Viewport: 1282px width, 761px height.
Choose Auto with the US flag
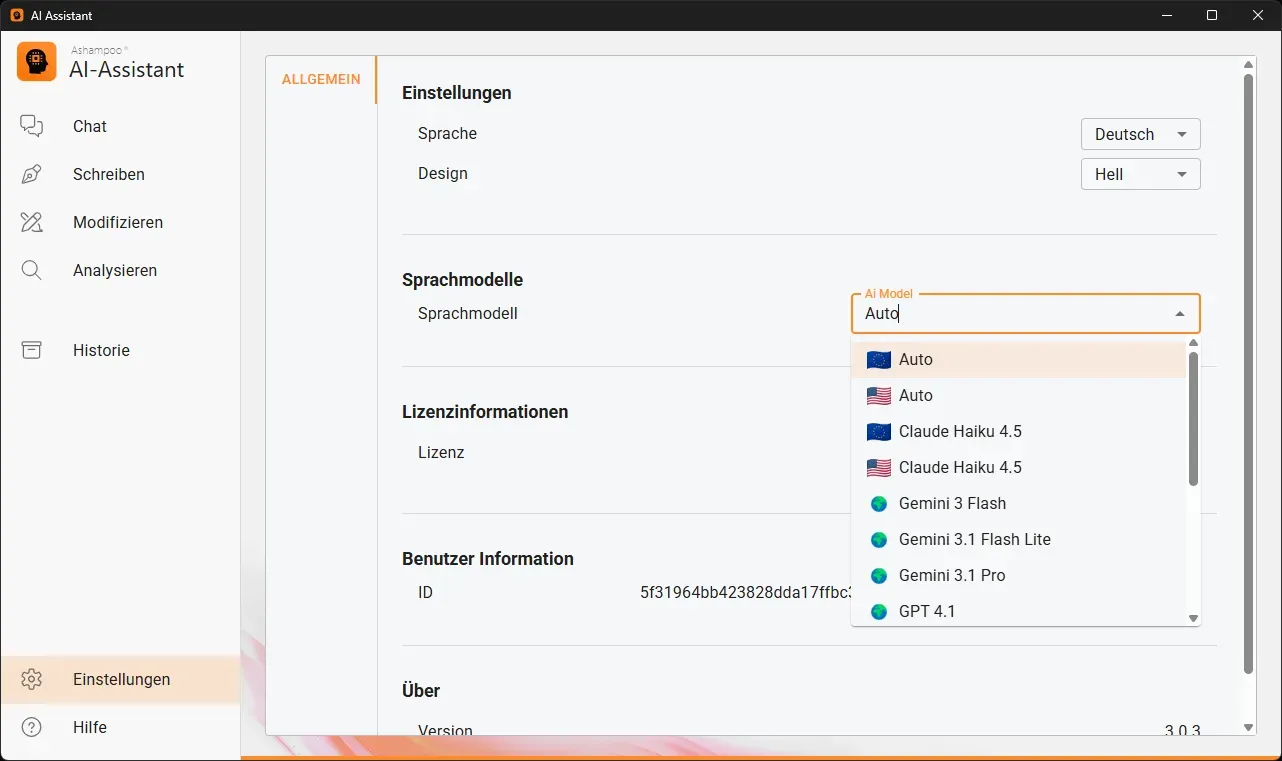coord(1018,396)
